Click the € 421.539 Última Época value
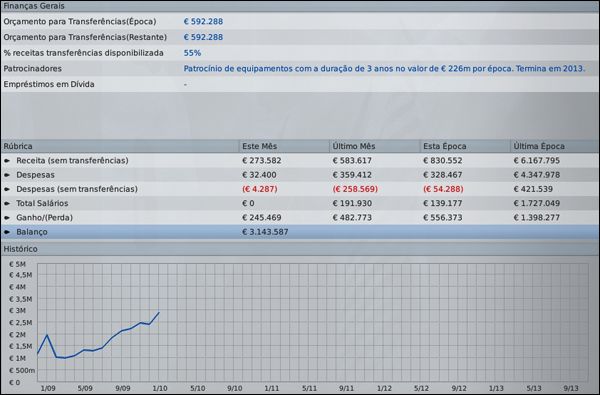The image size is (600, 395). 533,189
